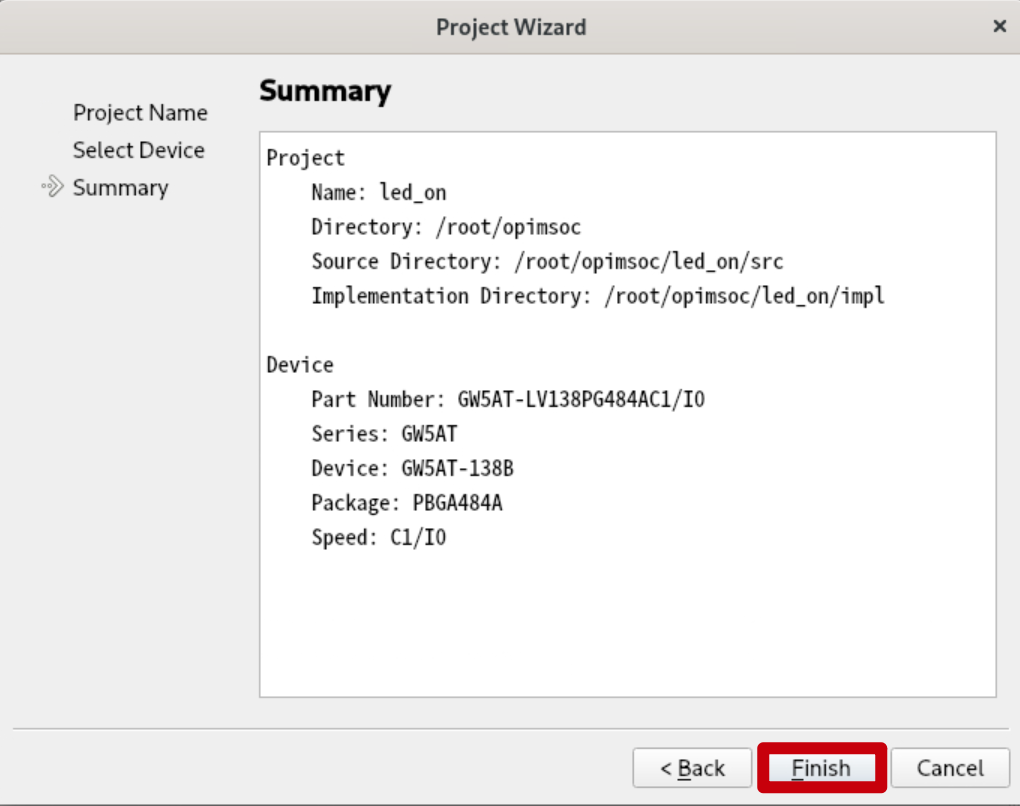The height and width of the screenshot is (806, 1020).
Task: Click the arrow icon beside Summary step
Action: [x=53, y=187]
